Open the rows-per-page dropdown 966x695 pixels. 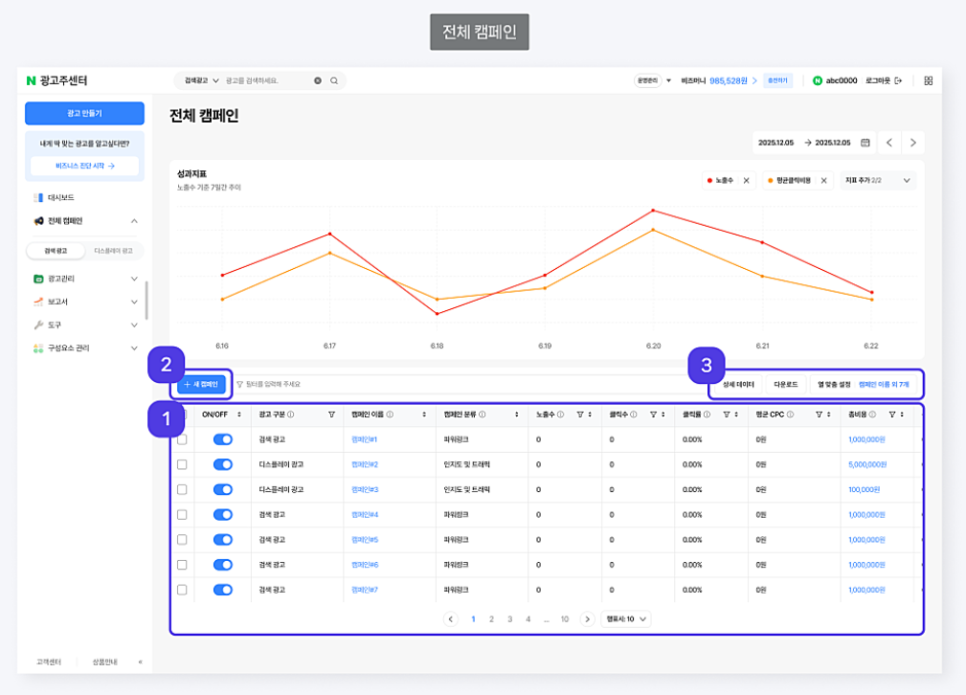pyautogui.click(x=626, y=619)
